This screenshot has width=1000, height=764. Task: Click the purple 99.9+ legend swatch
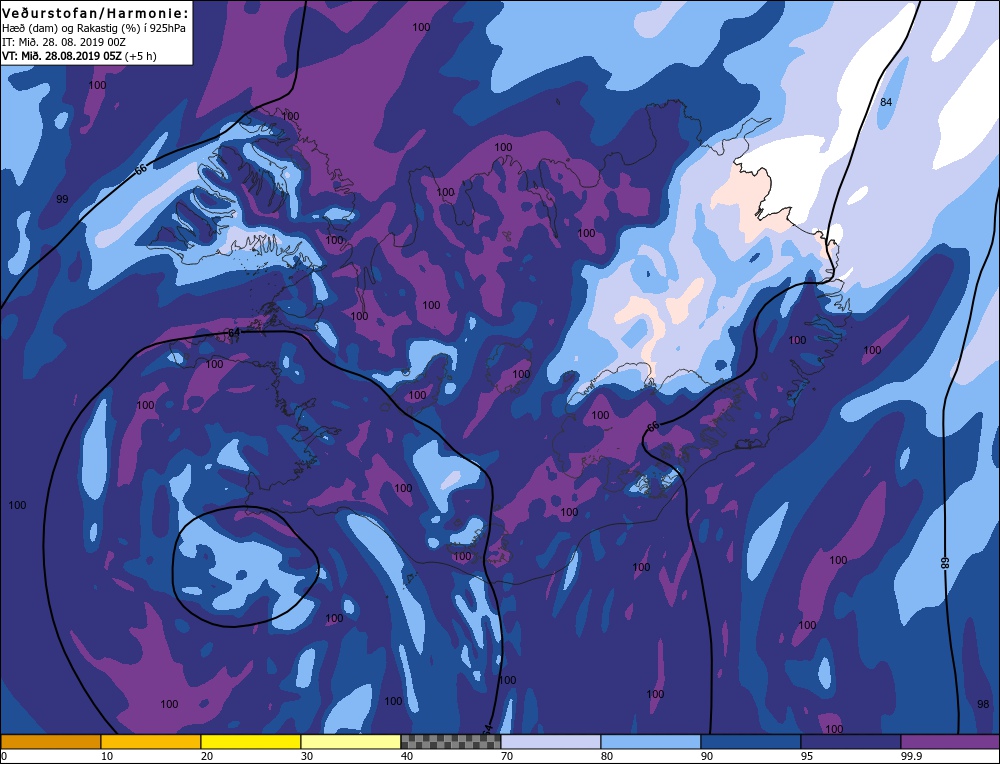point(950,741)
